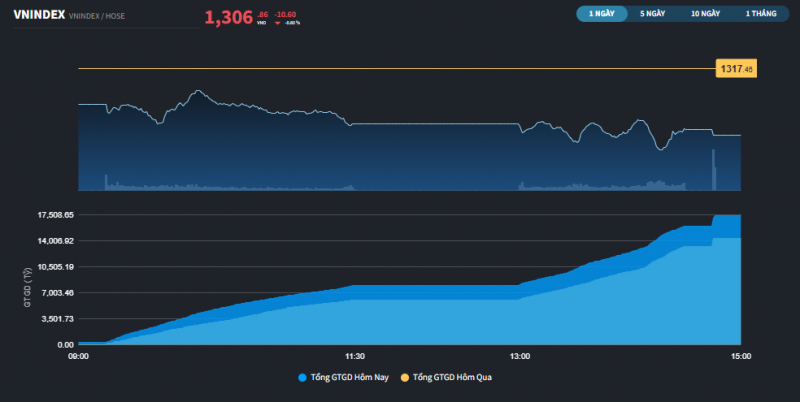Click the red down-arrow change indicator
The image size is (800, 402).
point(277,21)
